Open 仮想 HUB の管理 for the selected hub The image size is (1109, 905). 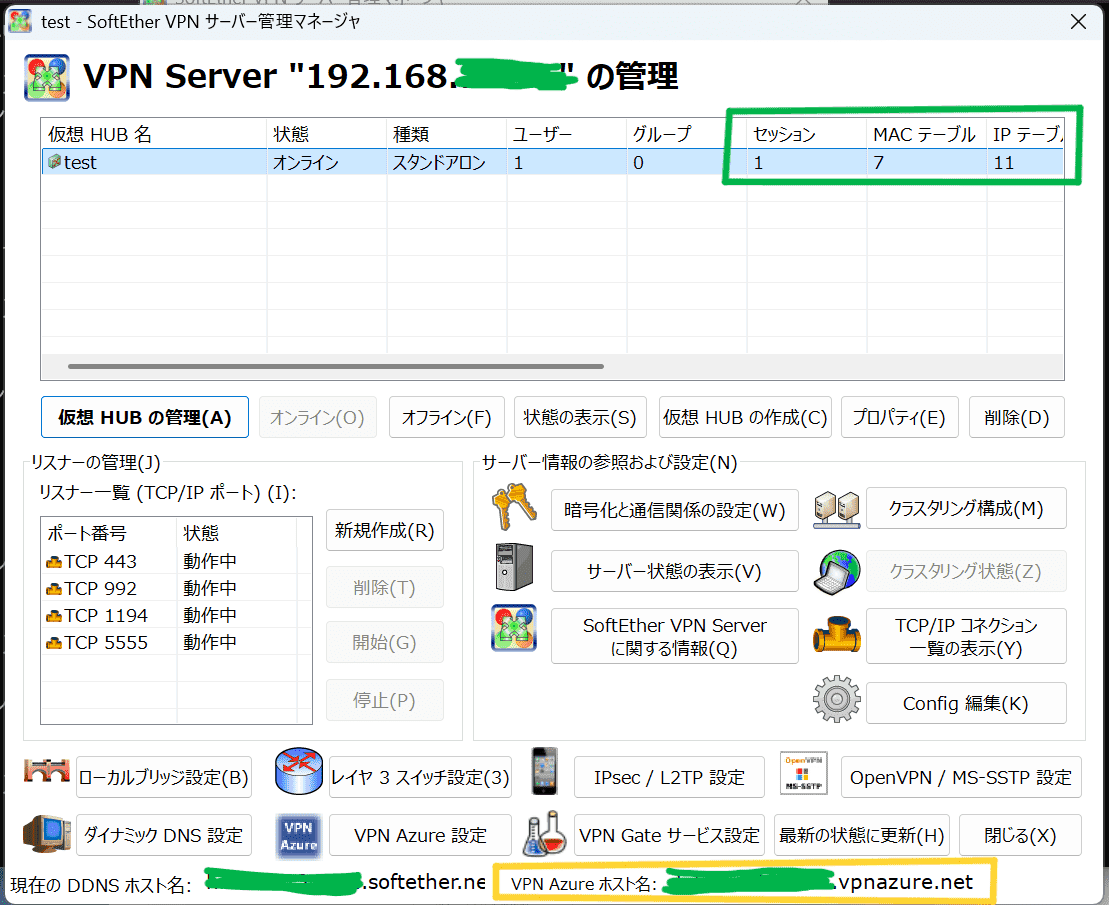(144, 417)
